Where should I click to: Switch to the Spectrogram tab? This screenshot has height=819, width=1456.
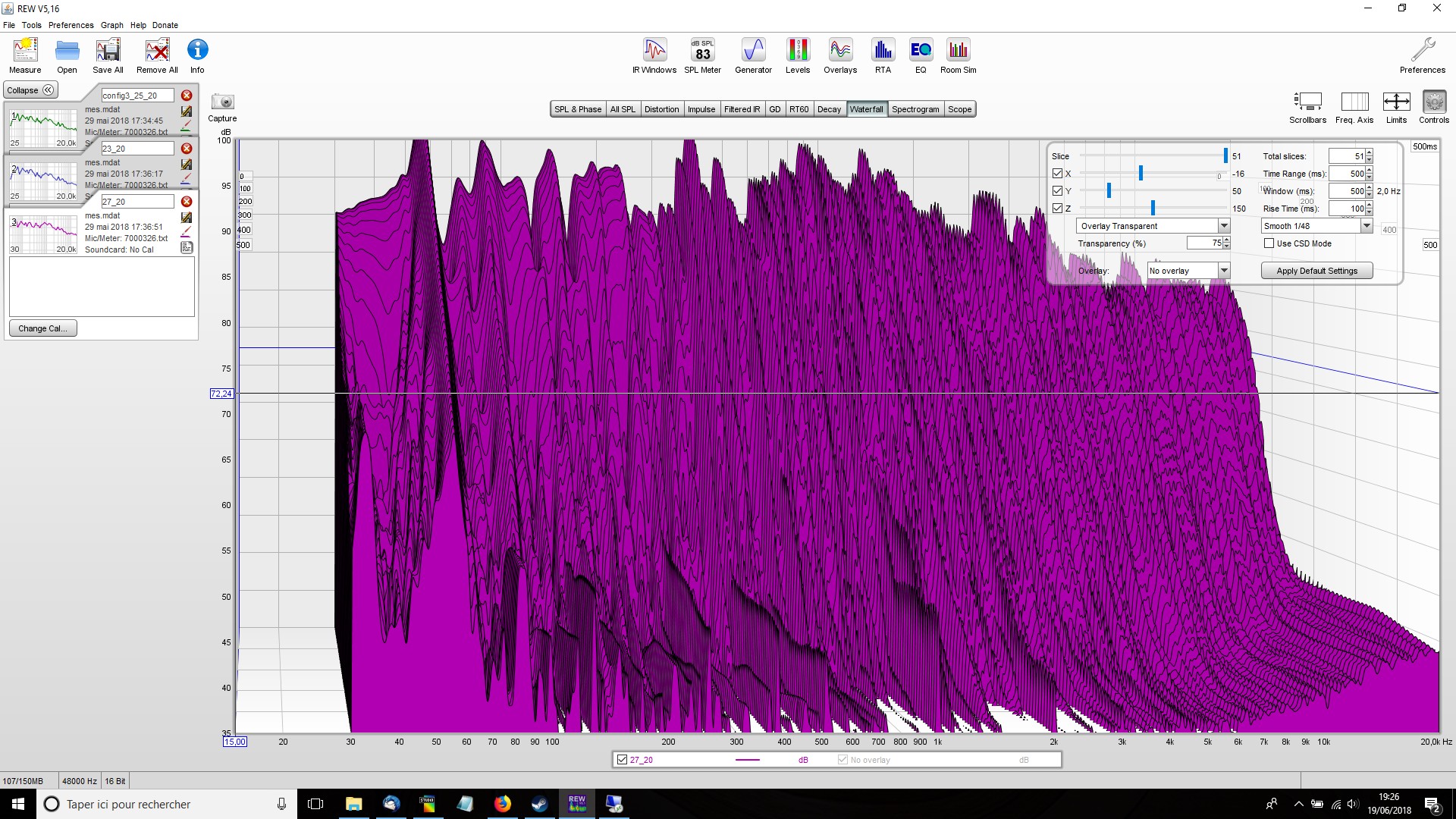tap(915, 109)
